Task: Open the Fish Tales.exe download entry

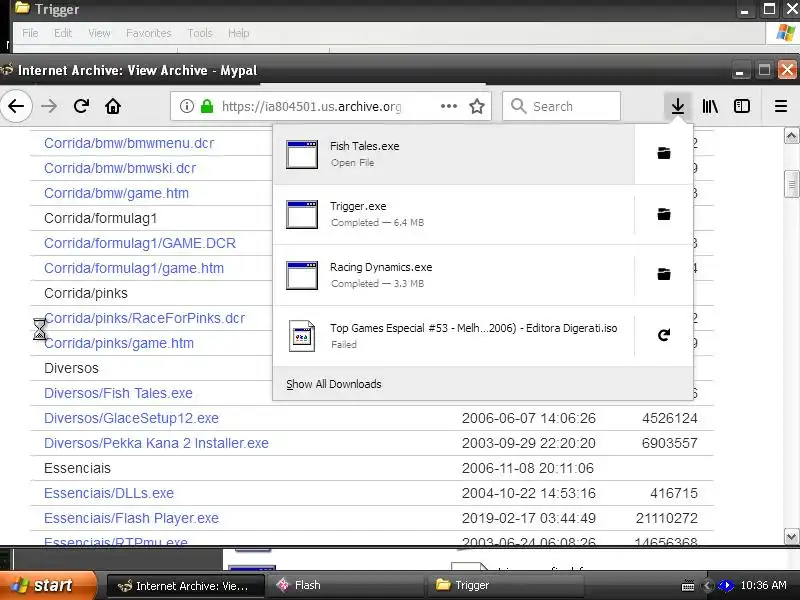Action: [x=454, y=154]
